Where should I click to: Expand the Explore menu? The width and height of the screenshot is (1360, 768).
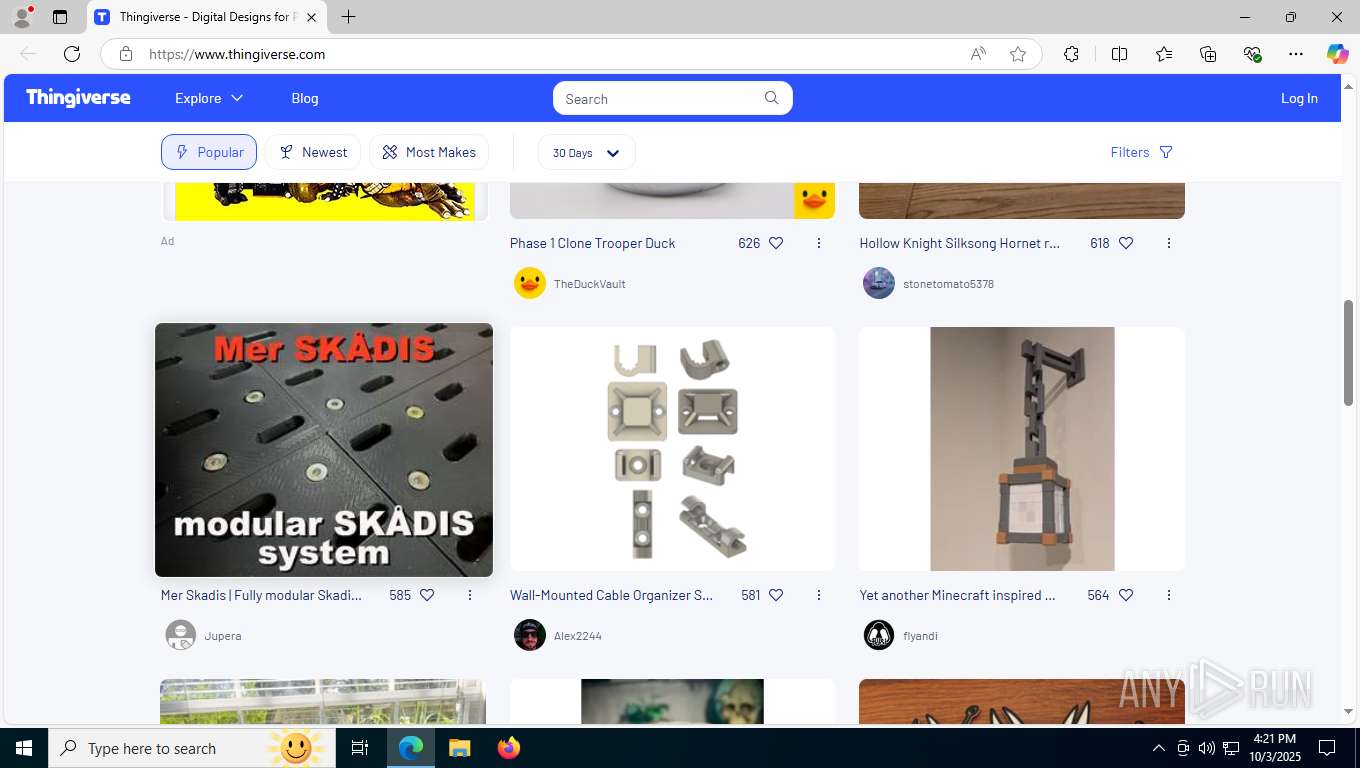click(x=209, y=98)
